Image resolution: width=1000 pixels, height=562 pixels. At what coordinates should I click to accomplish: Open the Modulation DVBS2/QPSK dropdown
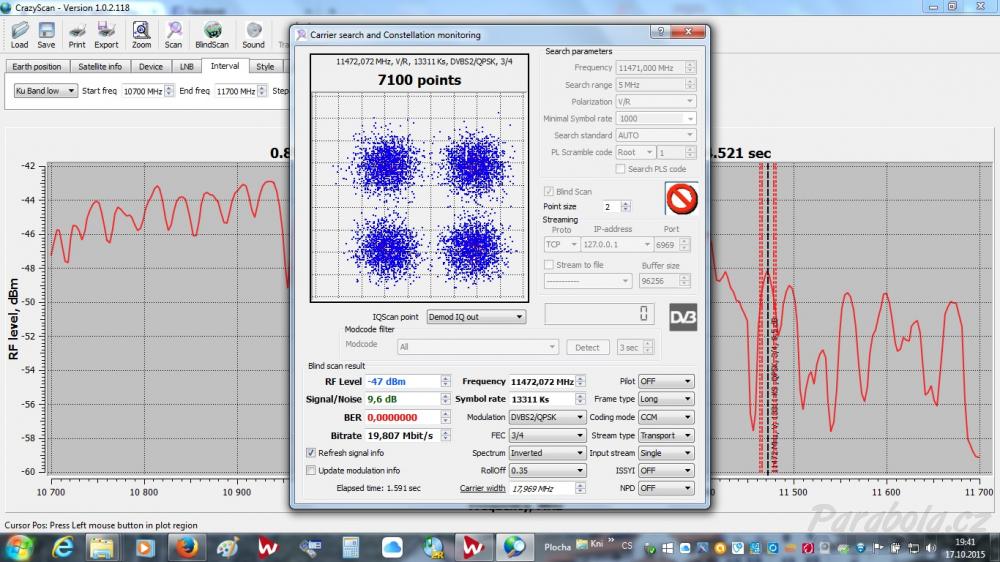[x=547, y=417]
